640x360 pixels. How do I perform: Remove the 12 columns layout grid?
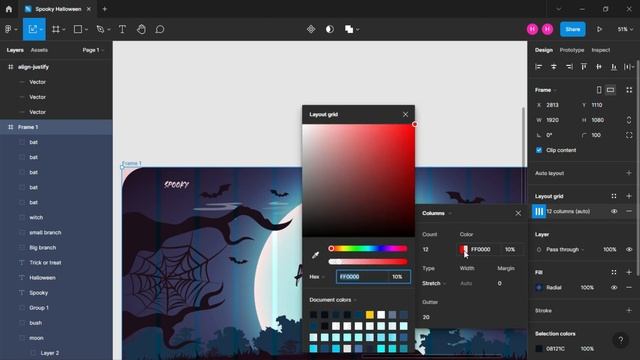(629, 211)
